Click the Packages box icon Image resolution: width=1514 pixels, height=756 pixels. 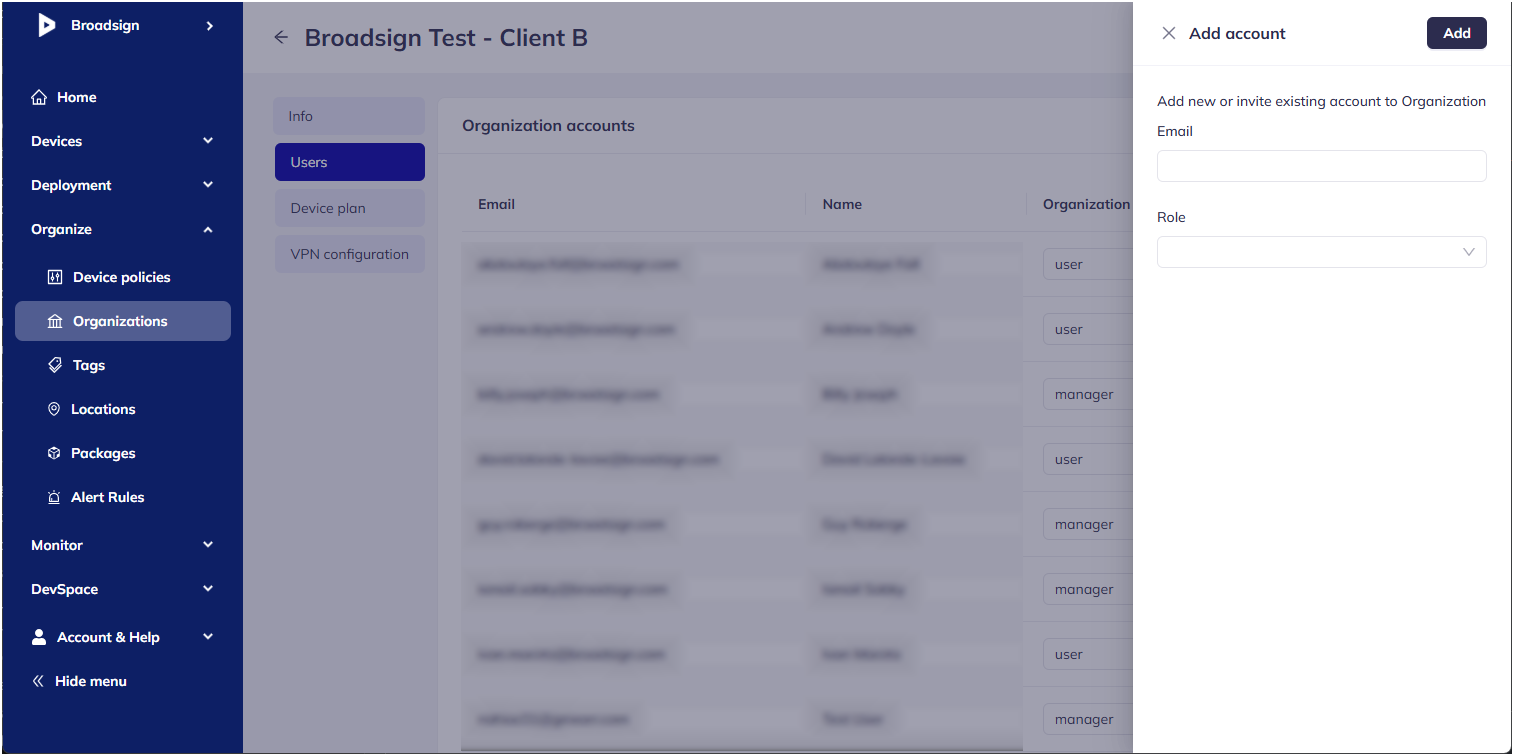(54, 453)
